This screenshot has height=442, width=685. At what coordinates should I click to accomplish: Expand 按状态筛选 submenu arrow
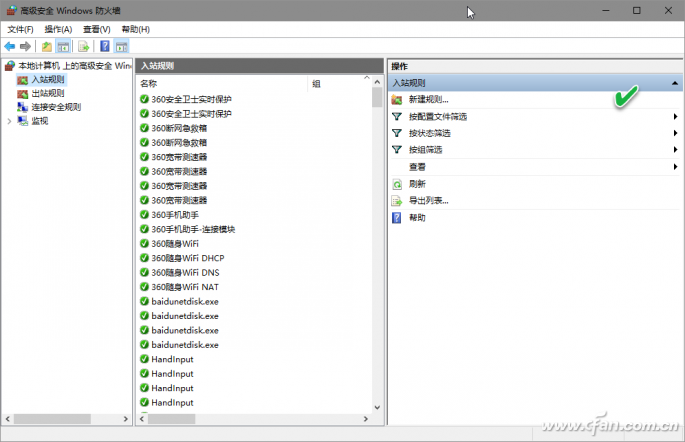point(675,133)
